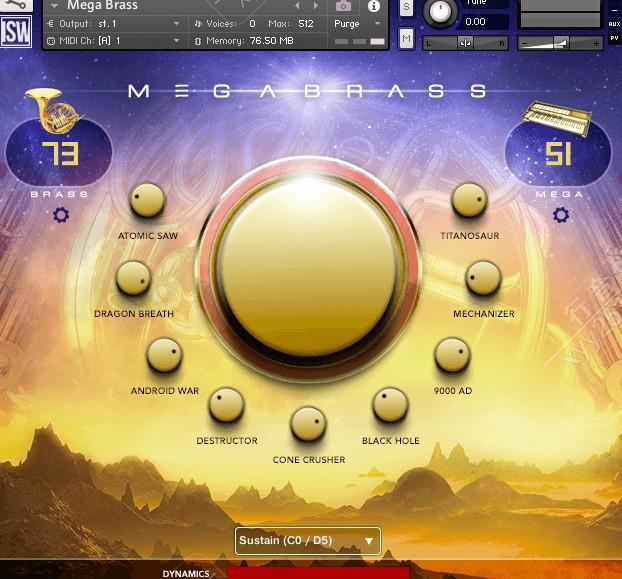Open the Mega layer settings gear
622x579 pixels.
click(x=561, y=215)
